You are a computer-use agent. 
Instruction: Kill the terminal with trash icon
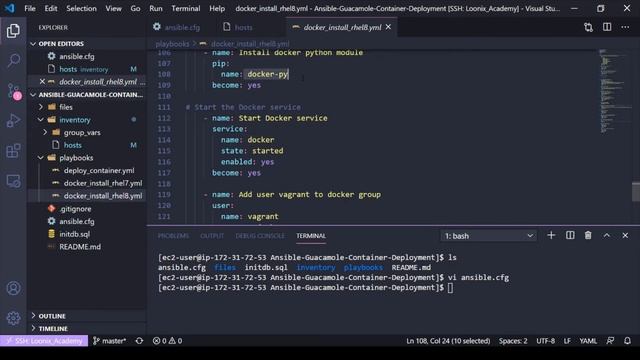click(x=588, y=236)
